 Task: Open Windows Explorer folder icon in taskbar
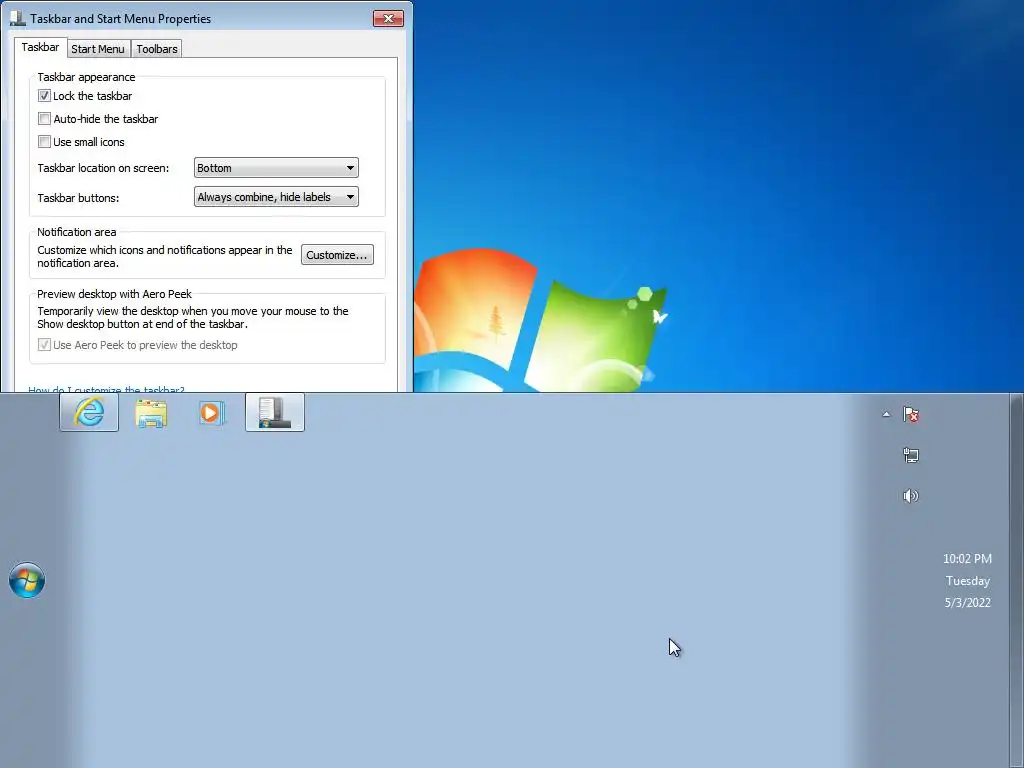pos(151,413)
